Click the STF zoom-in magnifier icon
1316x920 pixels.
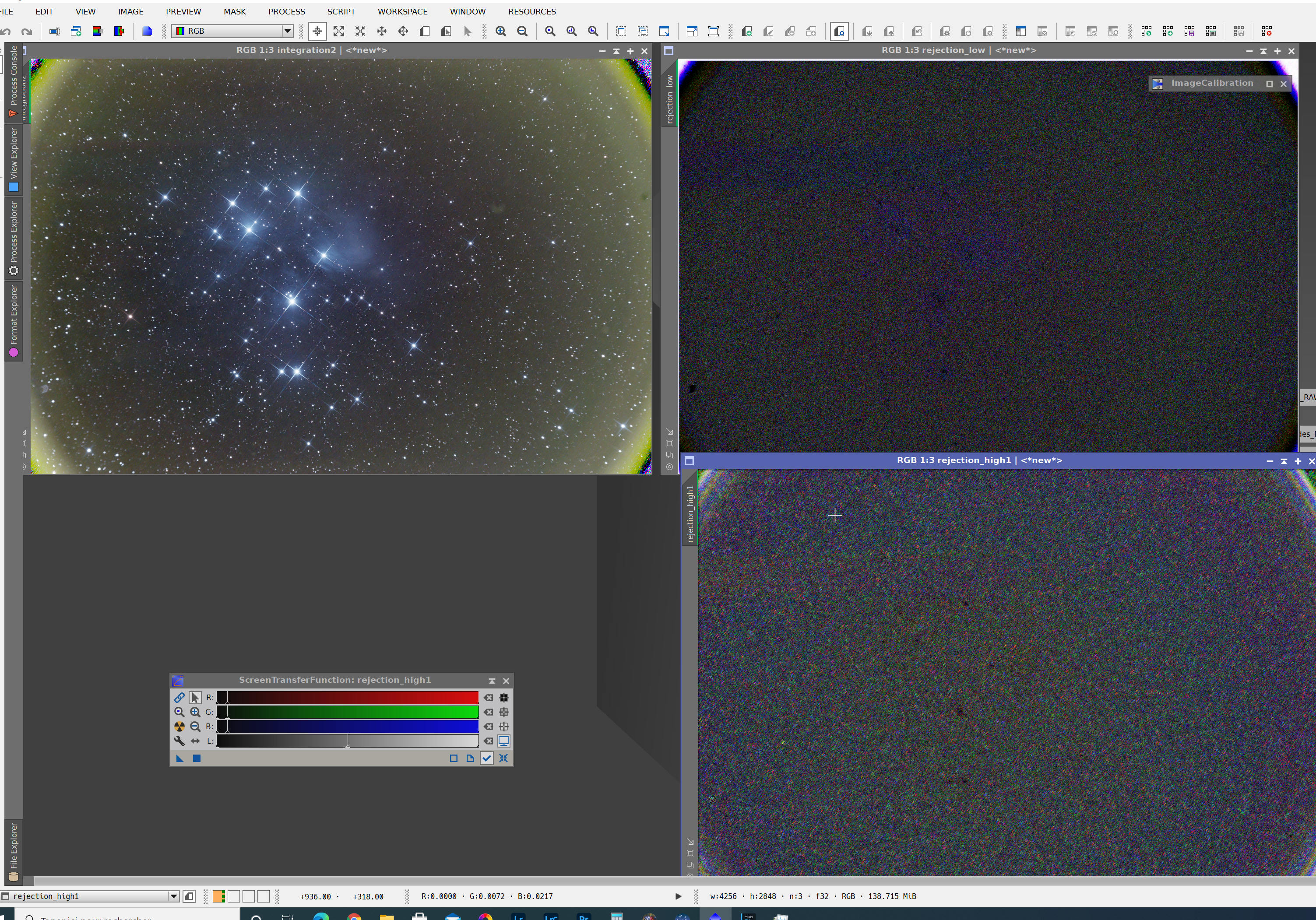pos(195,712)
